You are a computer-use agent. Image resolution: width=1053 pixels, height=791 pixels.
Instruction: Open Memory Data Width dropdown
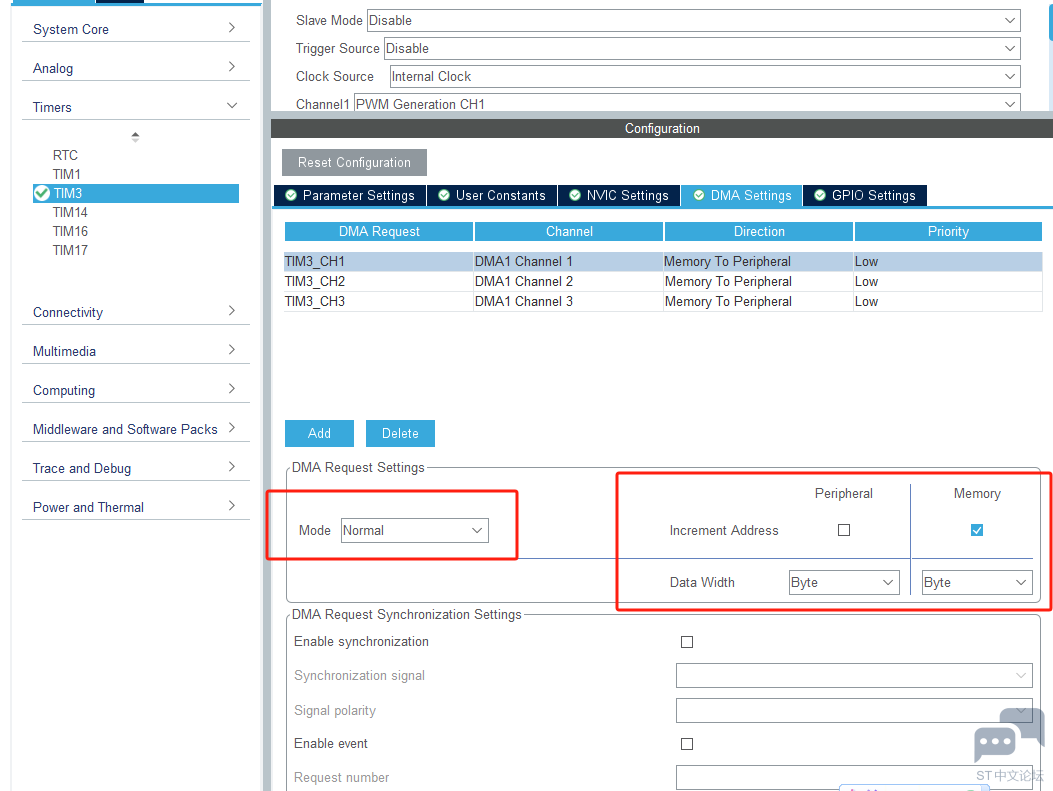click(x=977, y=582)
